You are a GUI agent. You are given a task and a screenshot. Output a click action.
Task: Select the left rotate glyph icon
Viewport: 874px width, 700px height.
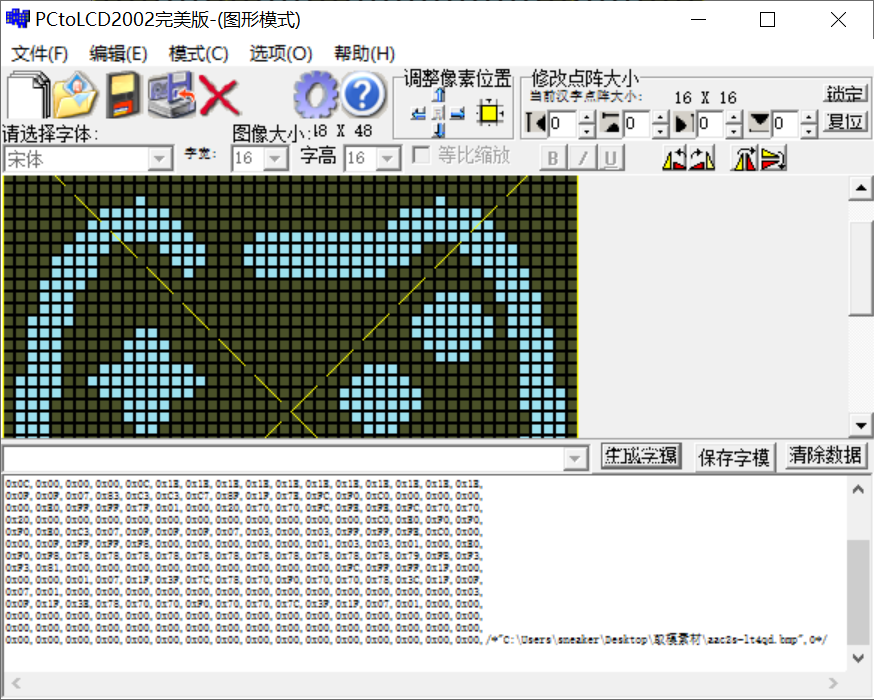pos(672,158)
